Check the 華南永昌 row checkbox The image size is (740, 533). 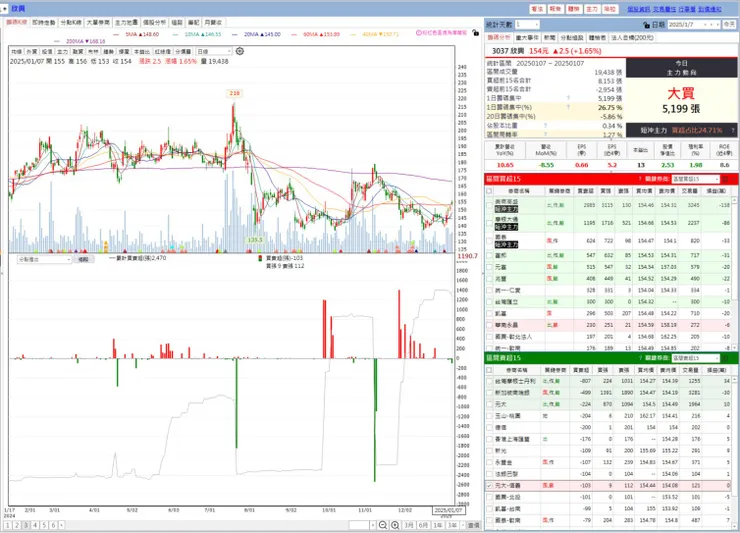tap(489, 325)
